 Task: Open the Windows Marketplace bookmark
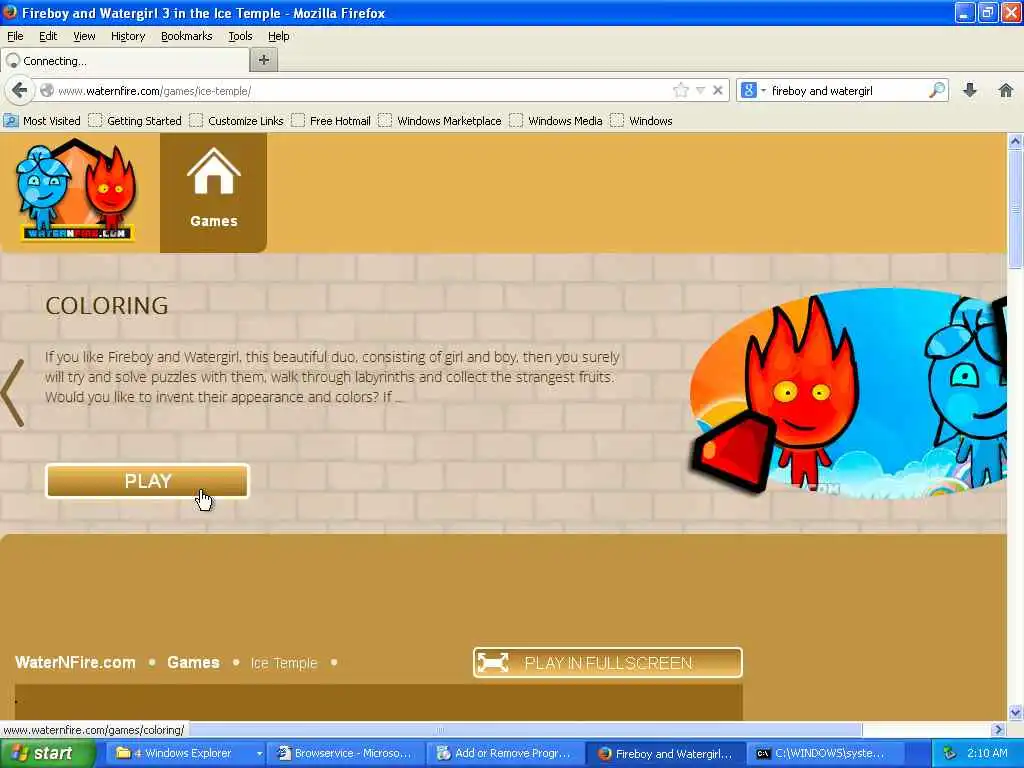coord(440,121)
